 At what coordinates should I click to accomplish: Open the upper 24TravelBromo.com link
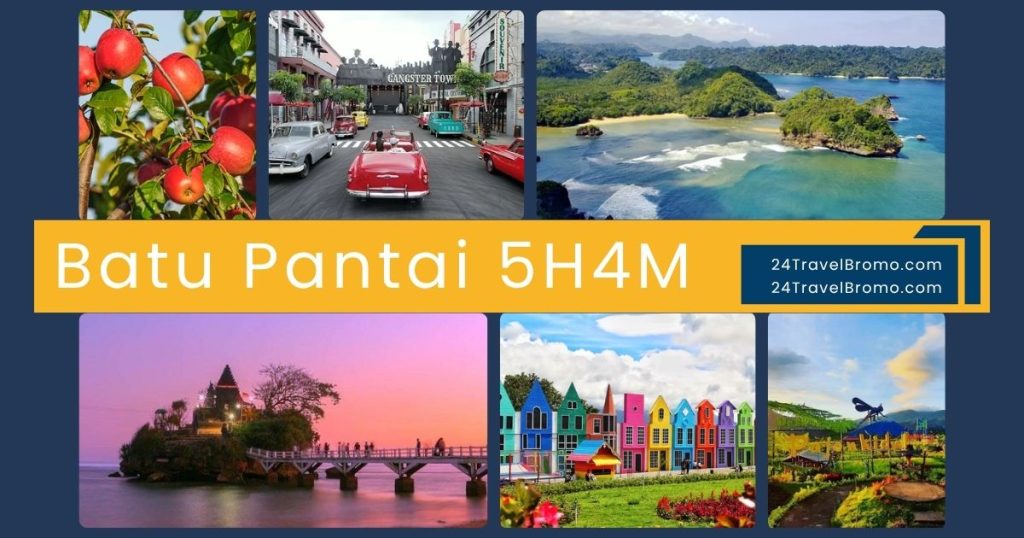coord(856,265)
